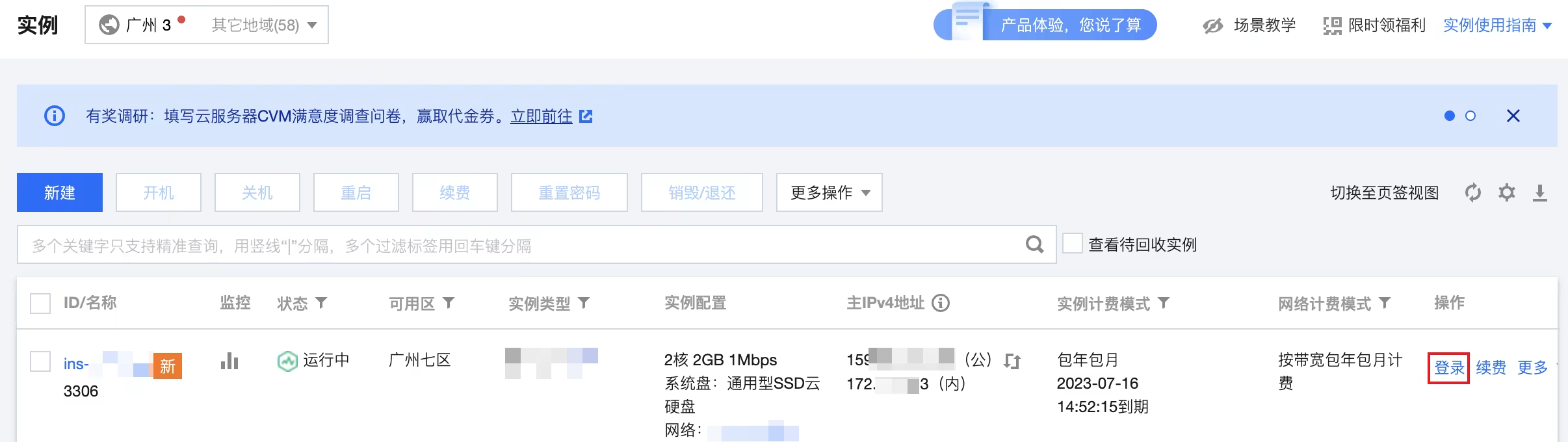Click the convert IP icon beside public address
The width and height of the screenshot is (1568, 442).
1012,361
